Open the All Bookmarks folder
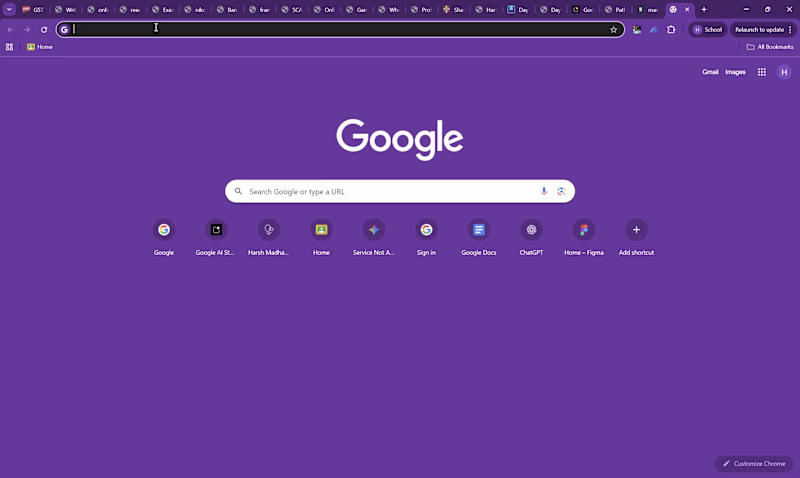800x478 pixels. 770,47
